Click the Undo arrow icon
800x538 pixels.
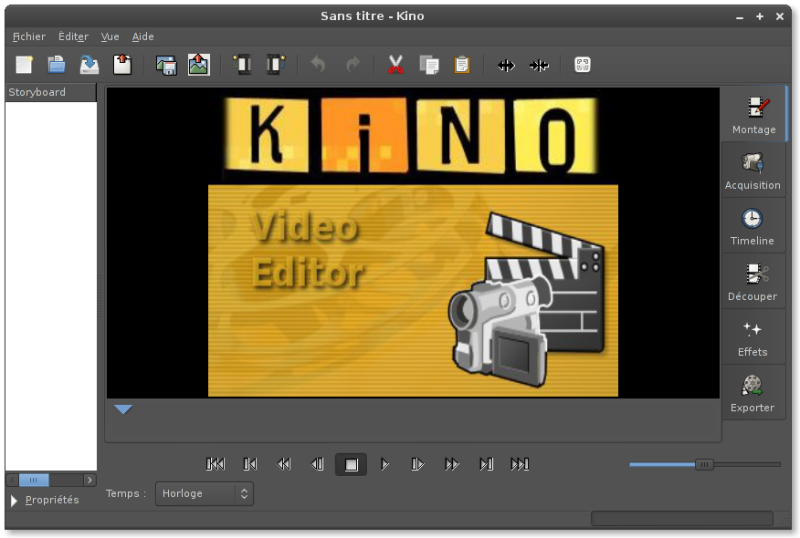[318, 65]
